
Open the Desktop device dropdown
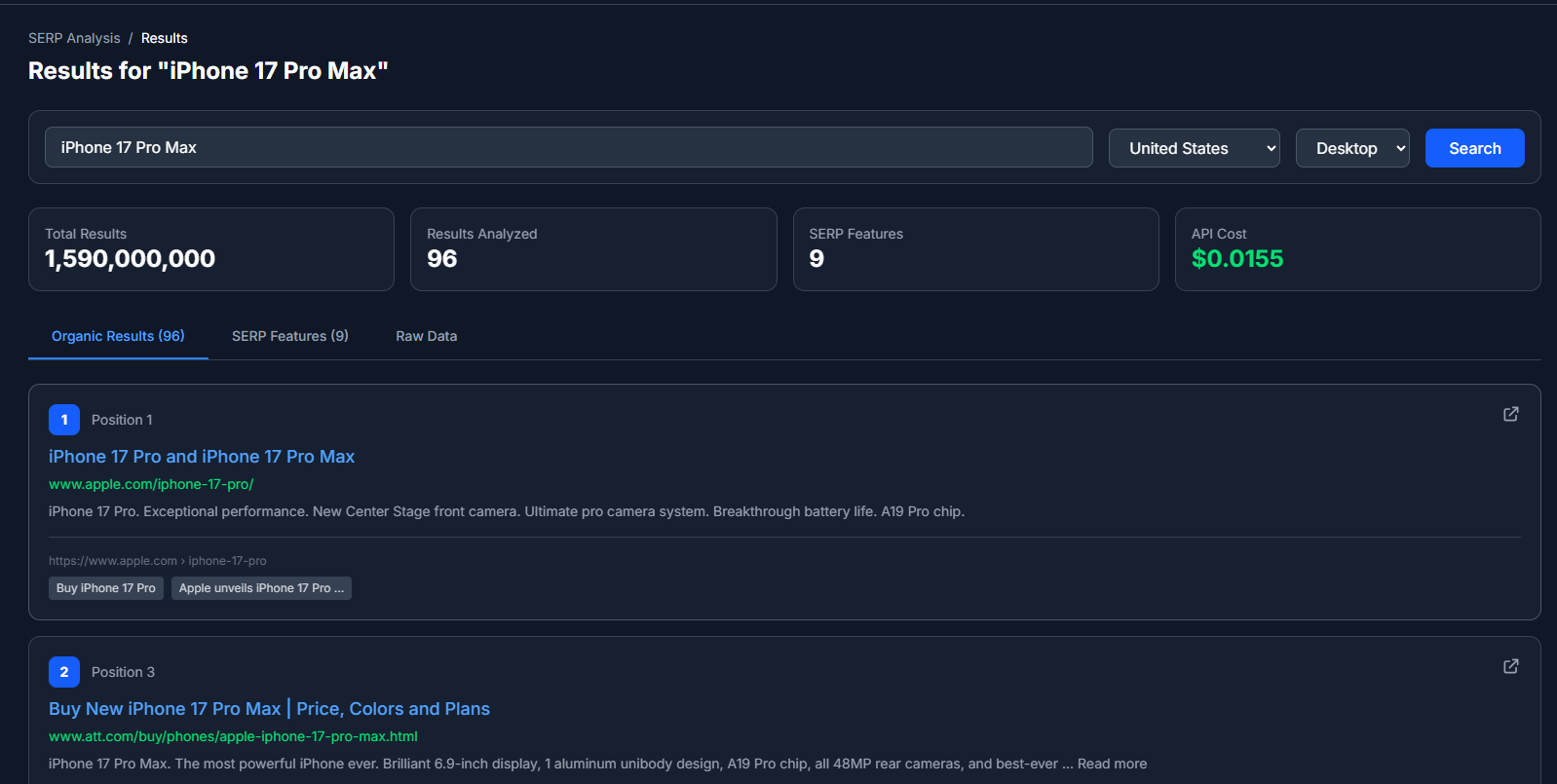click(x=1352, y=148)
